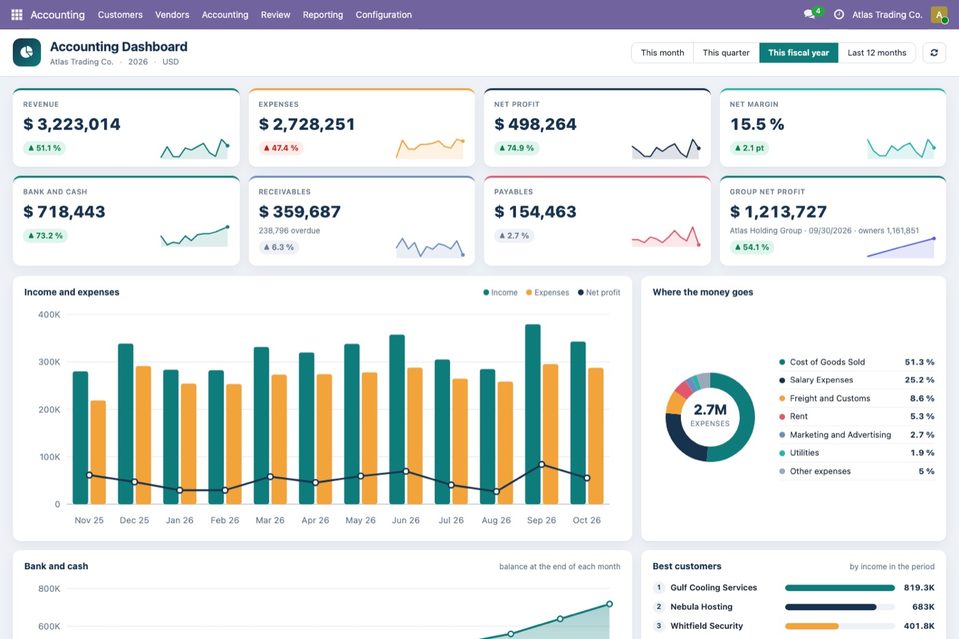Open the Accounting app title

(57, 14)
